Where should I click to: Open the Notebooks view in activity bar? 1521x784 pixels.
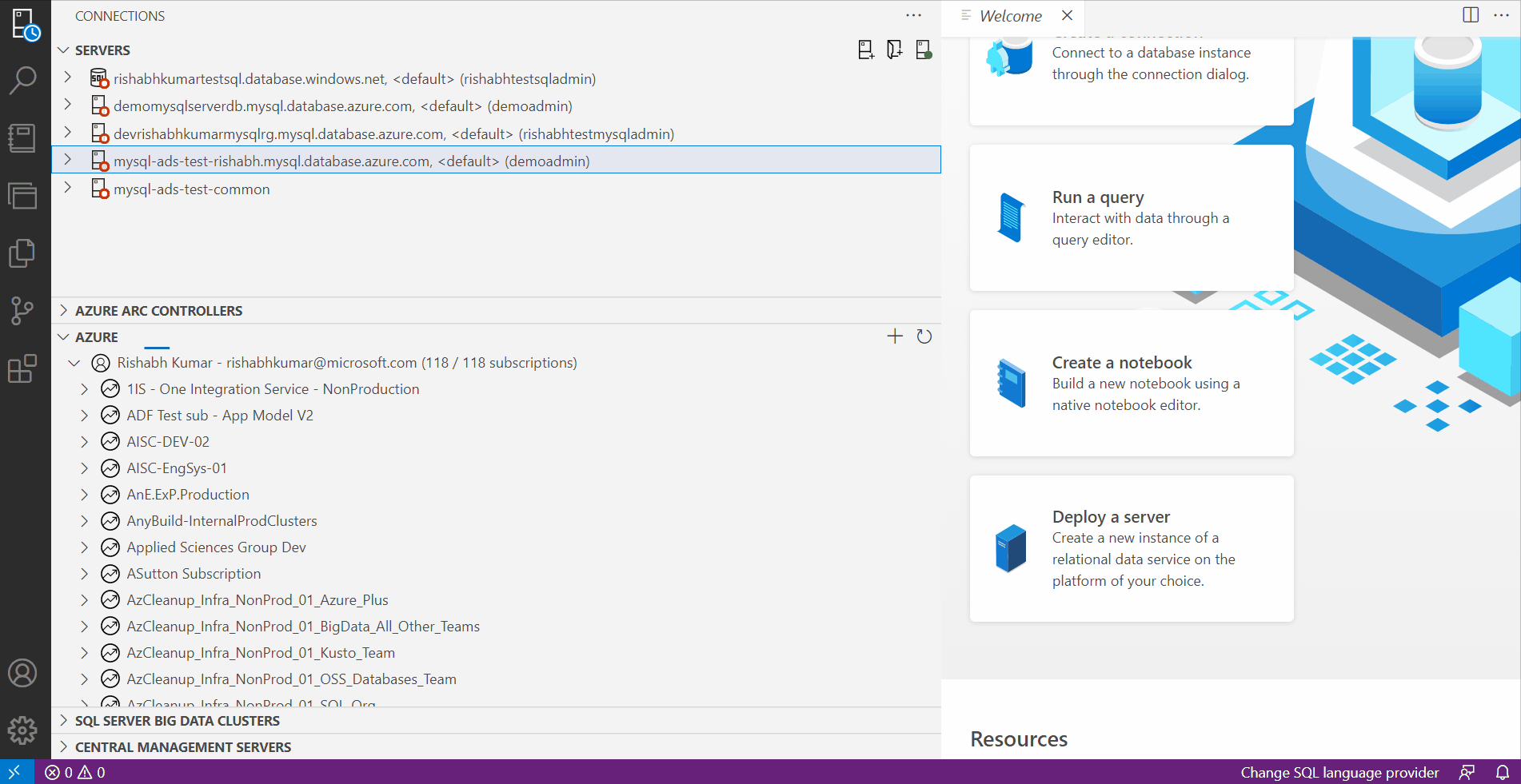coord(22,138)
